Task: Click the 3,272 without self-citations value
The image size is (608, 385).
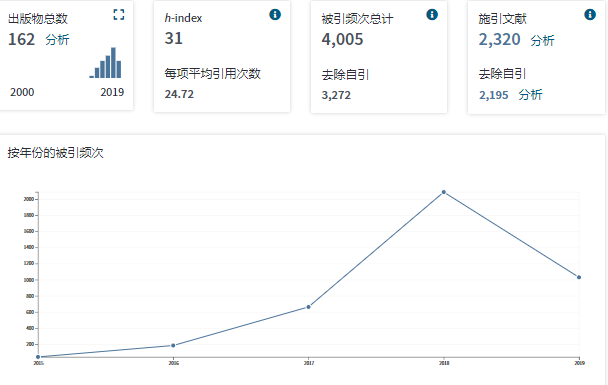Action: (x=336, y=95)
